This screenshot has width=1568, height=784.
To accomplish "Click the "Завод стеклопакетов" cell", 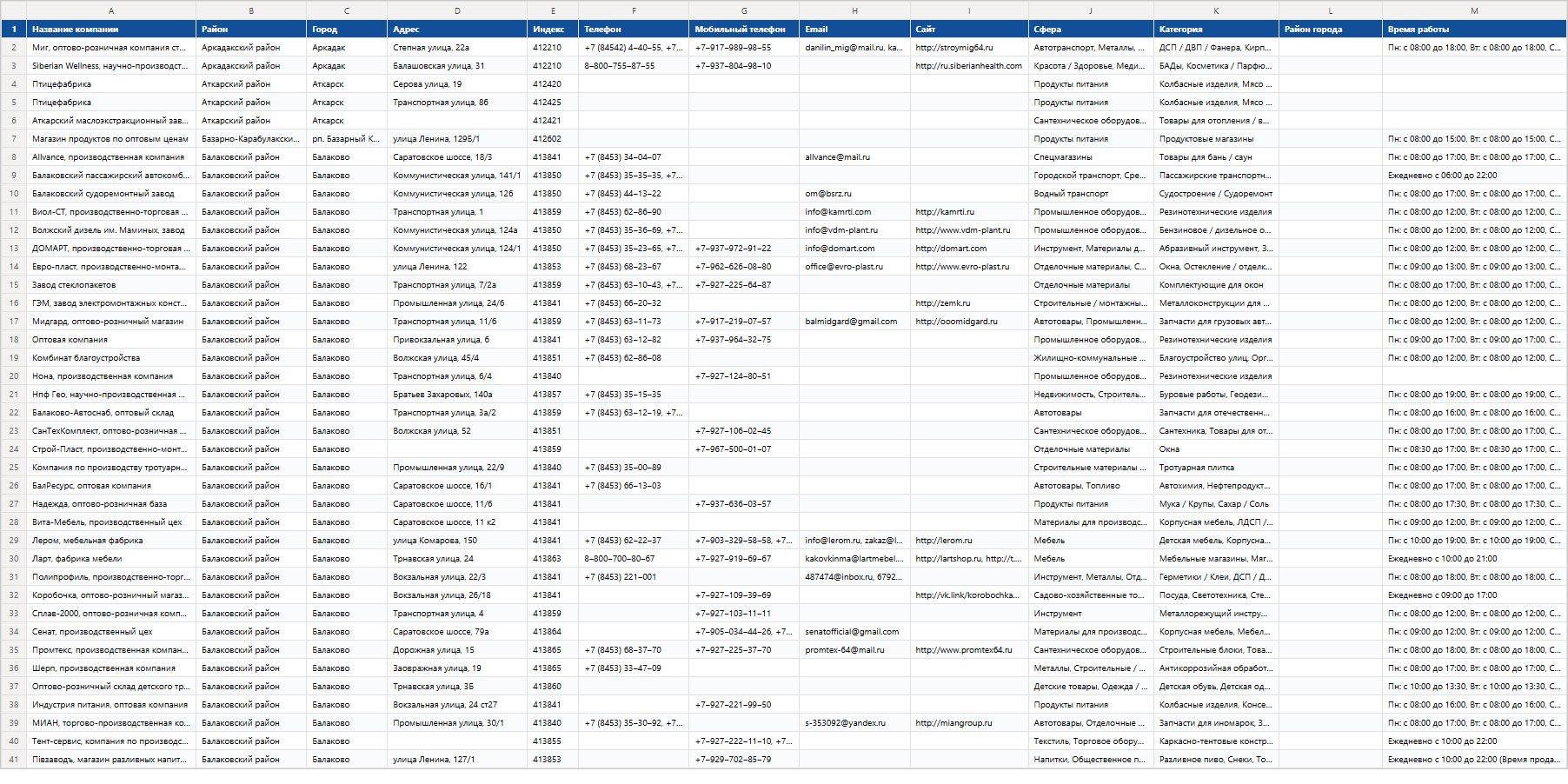I will coord(111,284).
